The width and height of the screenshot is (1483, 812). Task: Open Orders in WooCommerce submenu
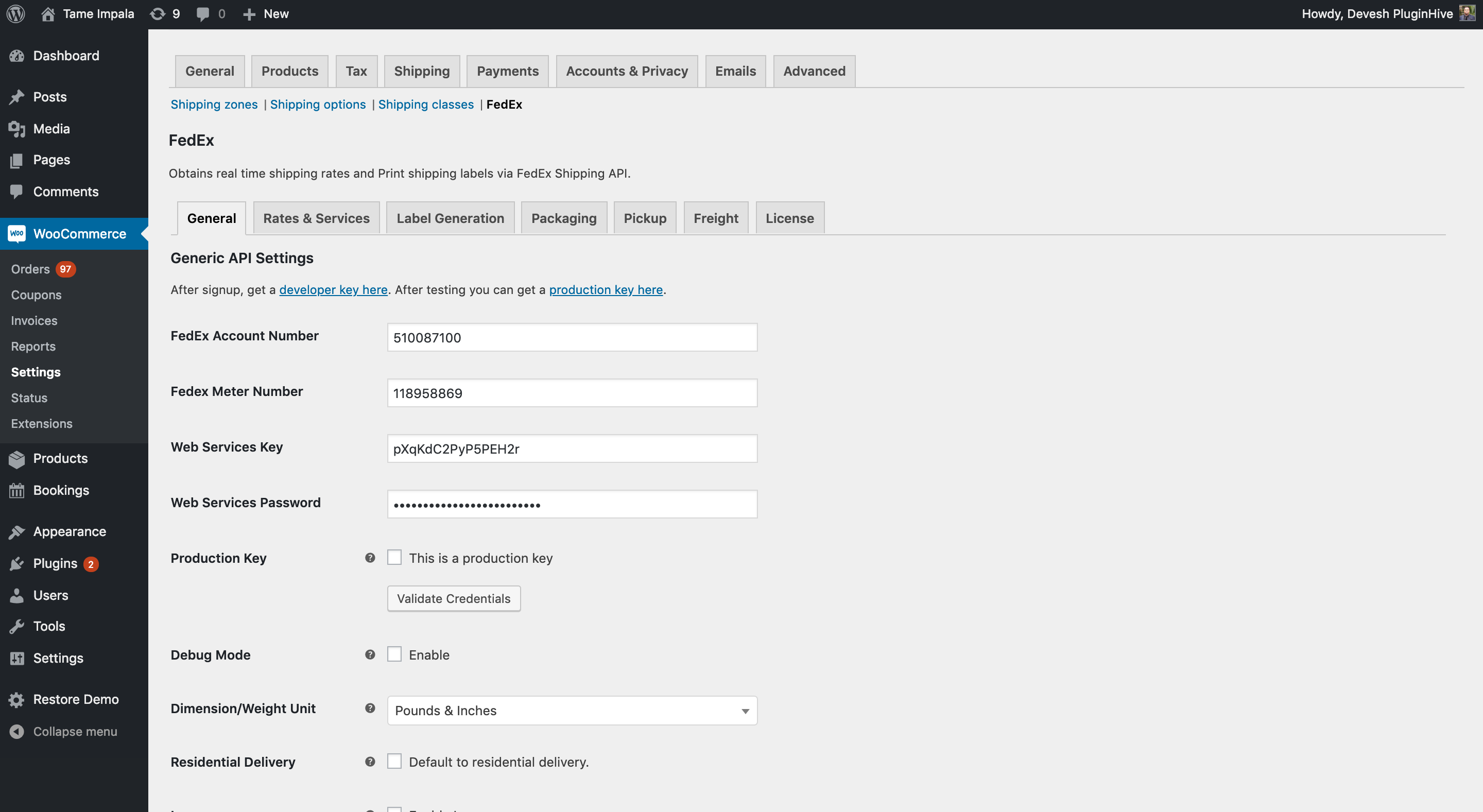[x=30, y=269]
